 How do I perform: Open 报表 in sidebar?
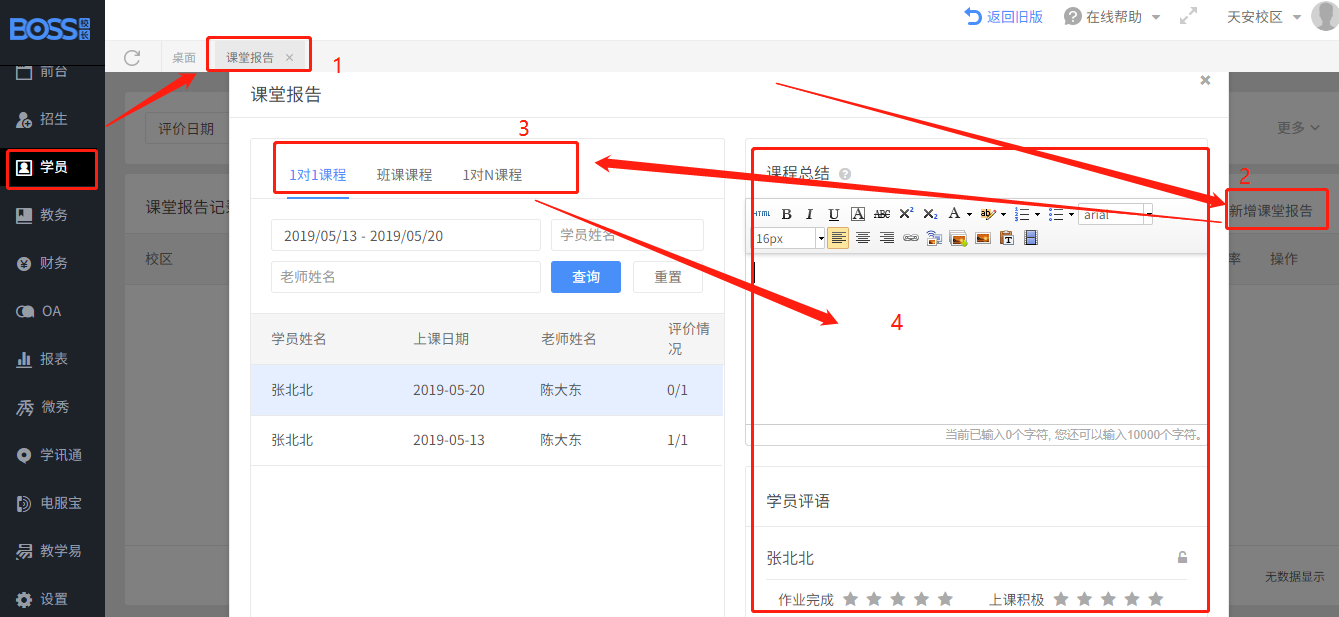[52, 359]
